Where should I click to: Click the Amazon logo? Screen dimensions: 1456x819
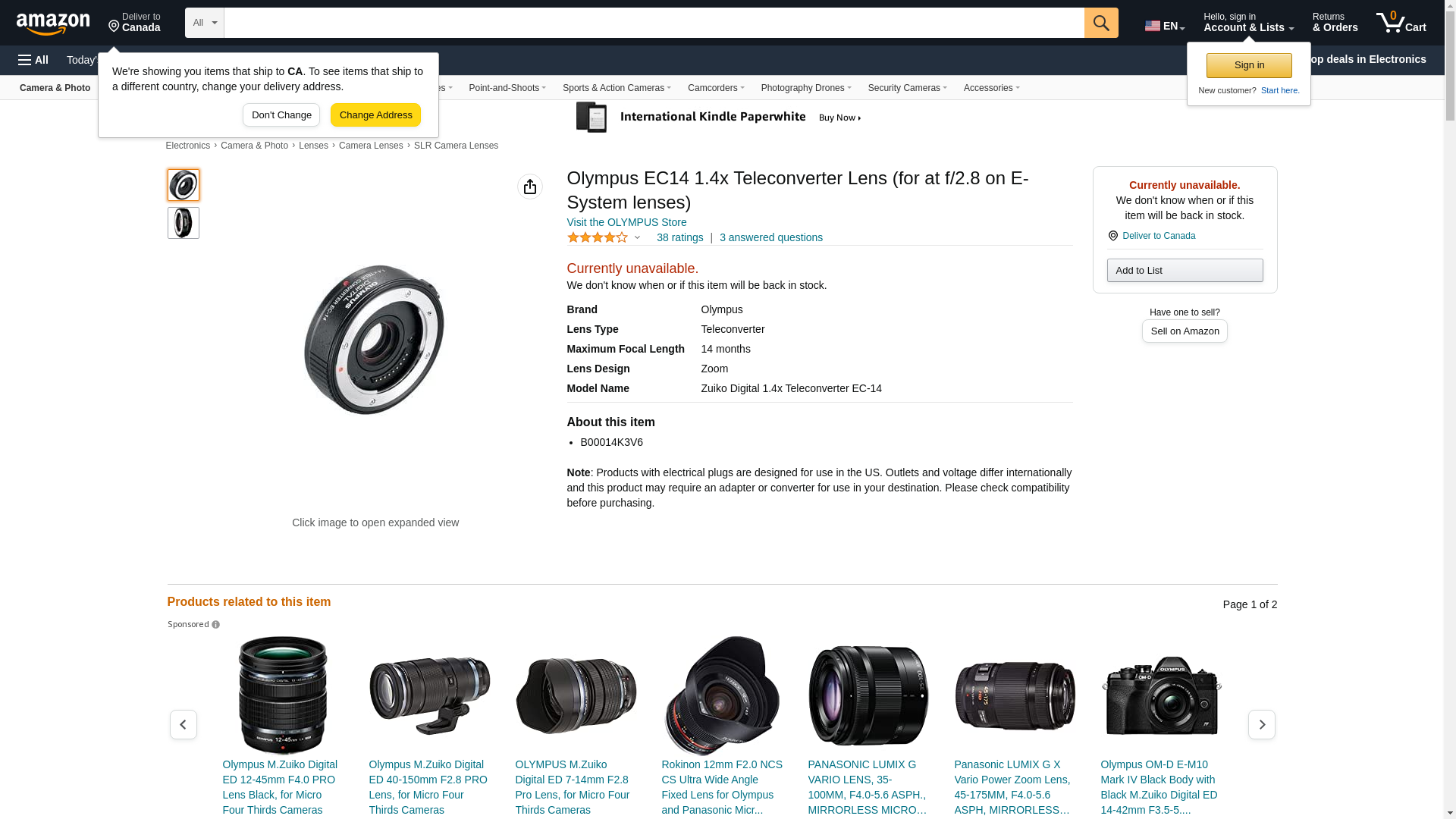pos(53,24)
